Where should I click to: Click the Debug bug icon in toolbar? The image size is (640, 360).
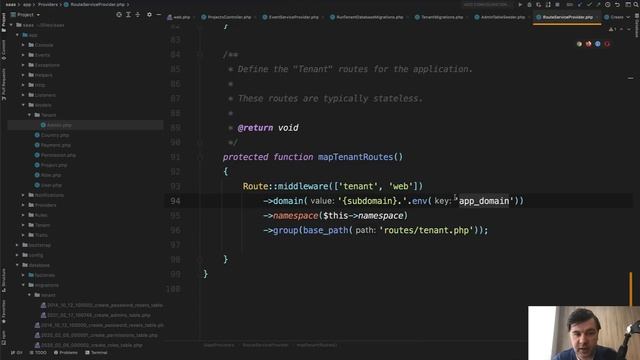[x=529, y=4]
